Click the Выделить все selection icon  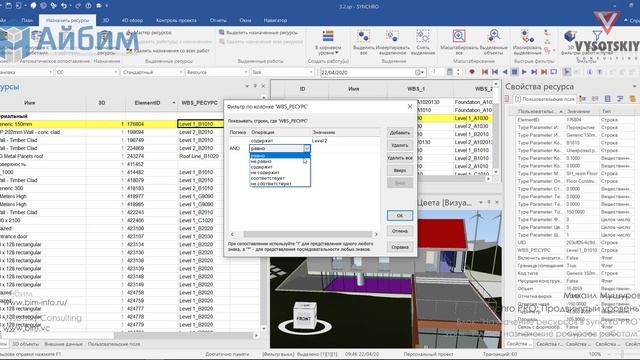(x=363, y=37)
